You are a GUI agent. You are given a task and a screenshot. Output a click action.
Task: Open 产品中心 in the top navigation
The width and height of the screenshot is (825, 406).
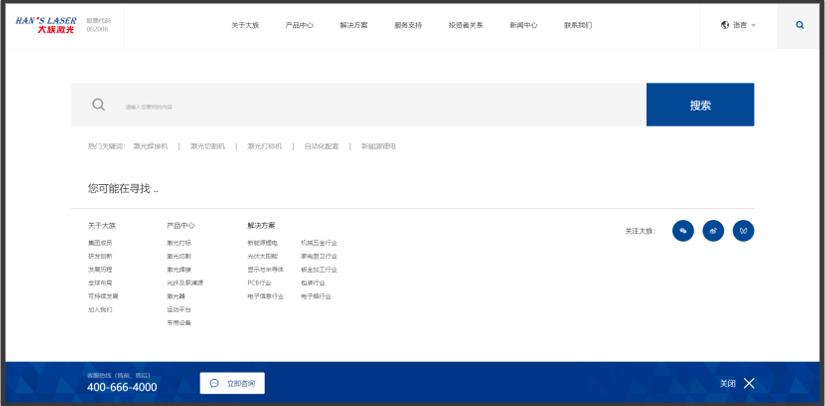[x=299, y=25]
